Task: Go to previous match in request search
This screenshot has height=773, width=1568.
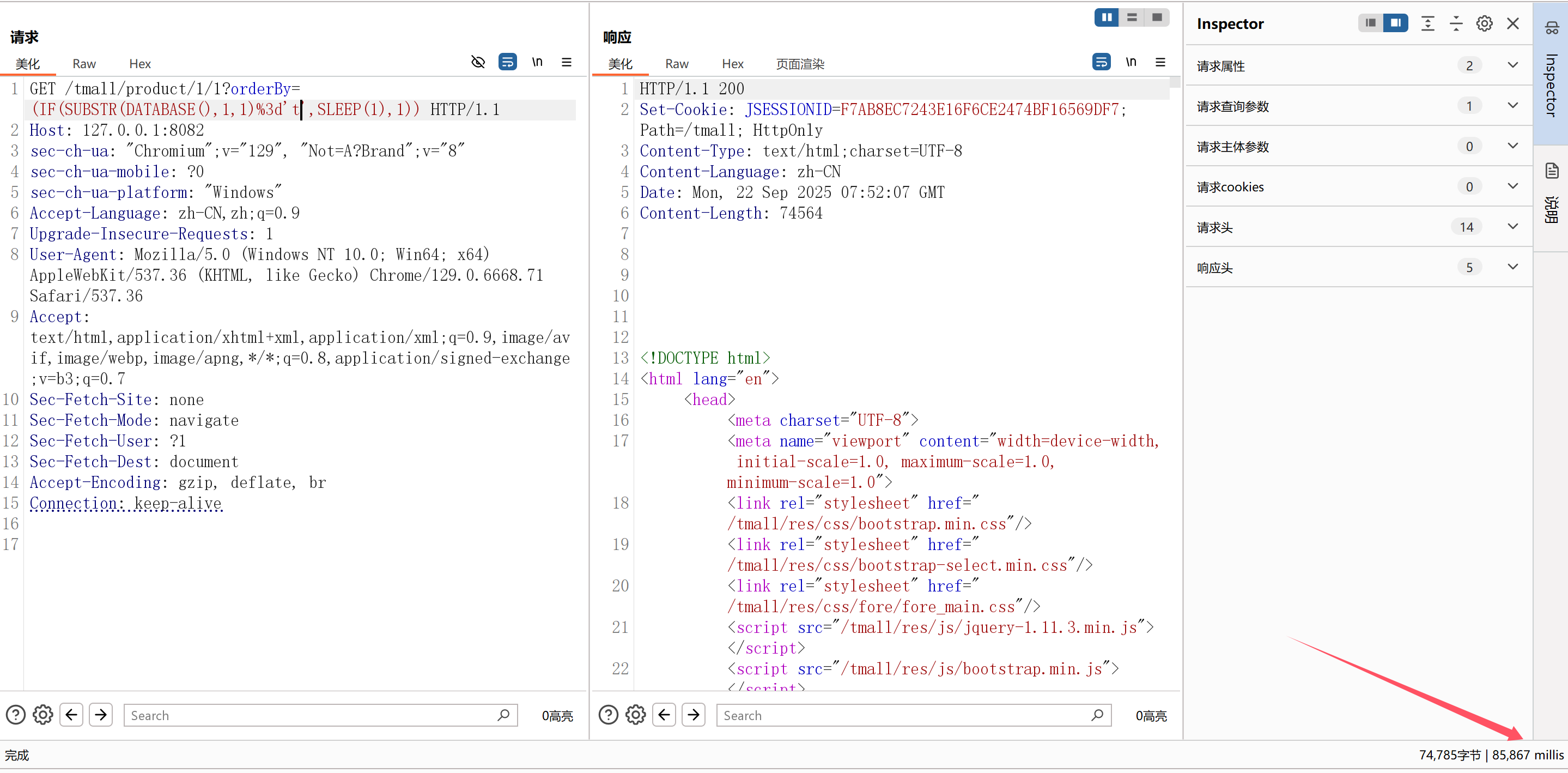Action: point(71,715)
